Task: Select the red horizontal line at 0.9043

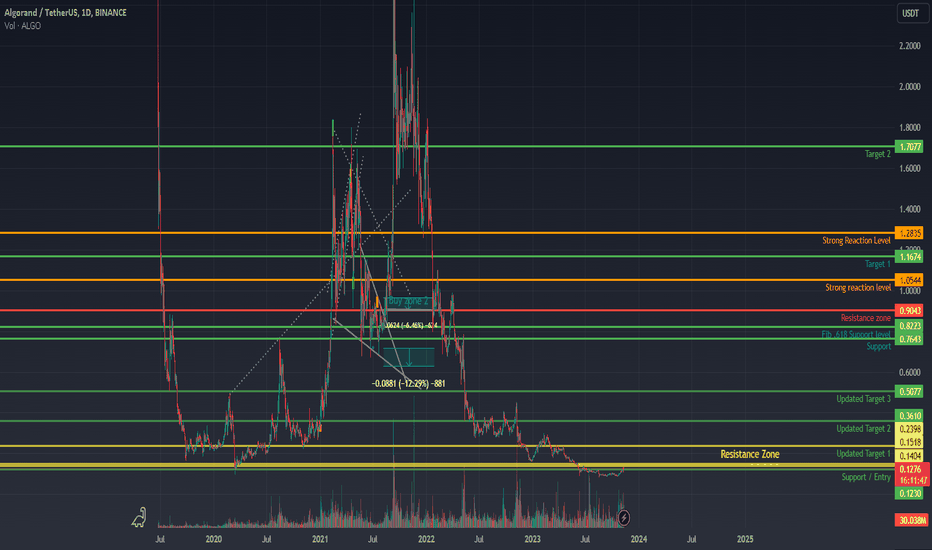Action: [x=447, y=310]
